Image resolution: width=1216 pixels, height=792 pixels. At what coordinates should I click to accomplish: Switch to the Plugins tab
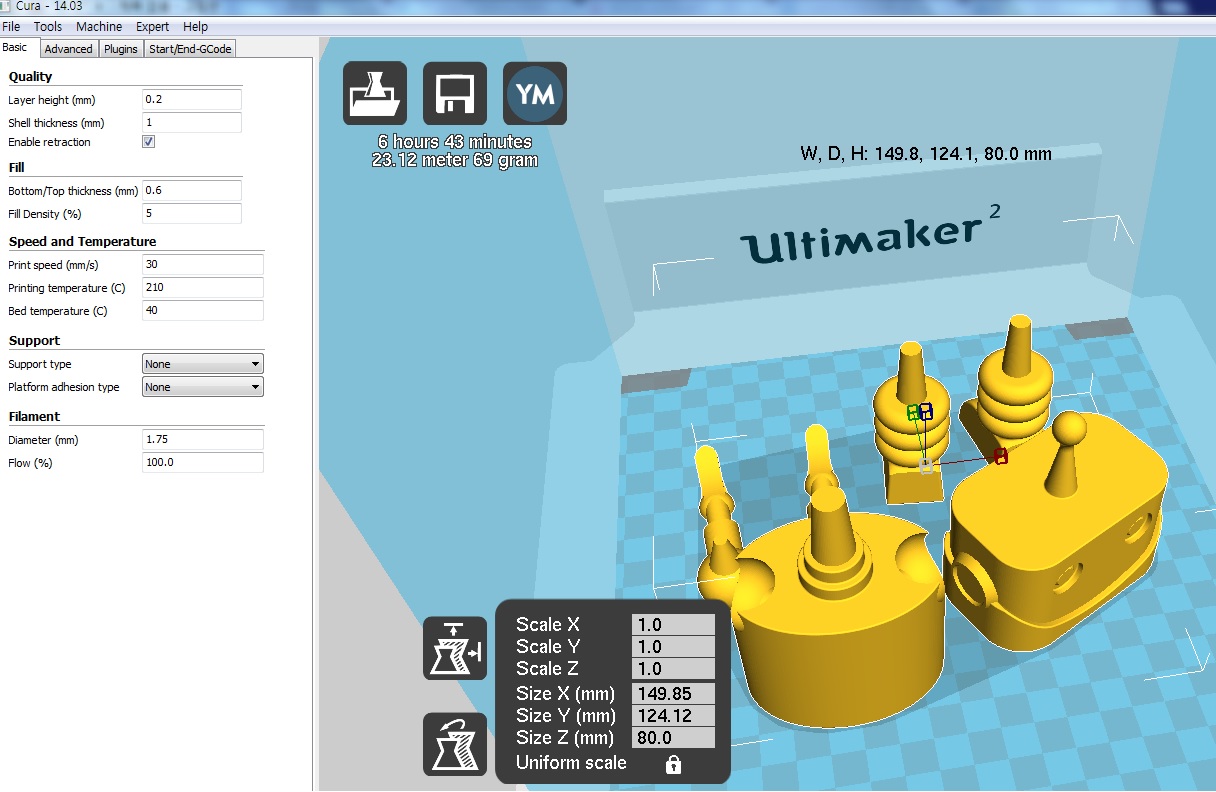(x=121, y=49)
